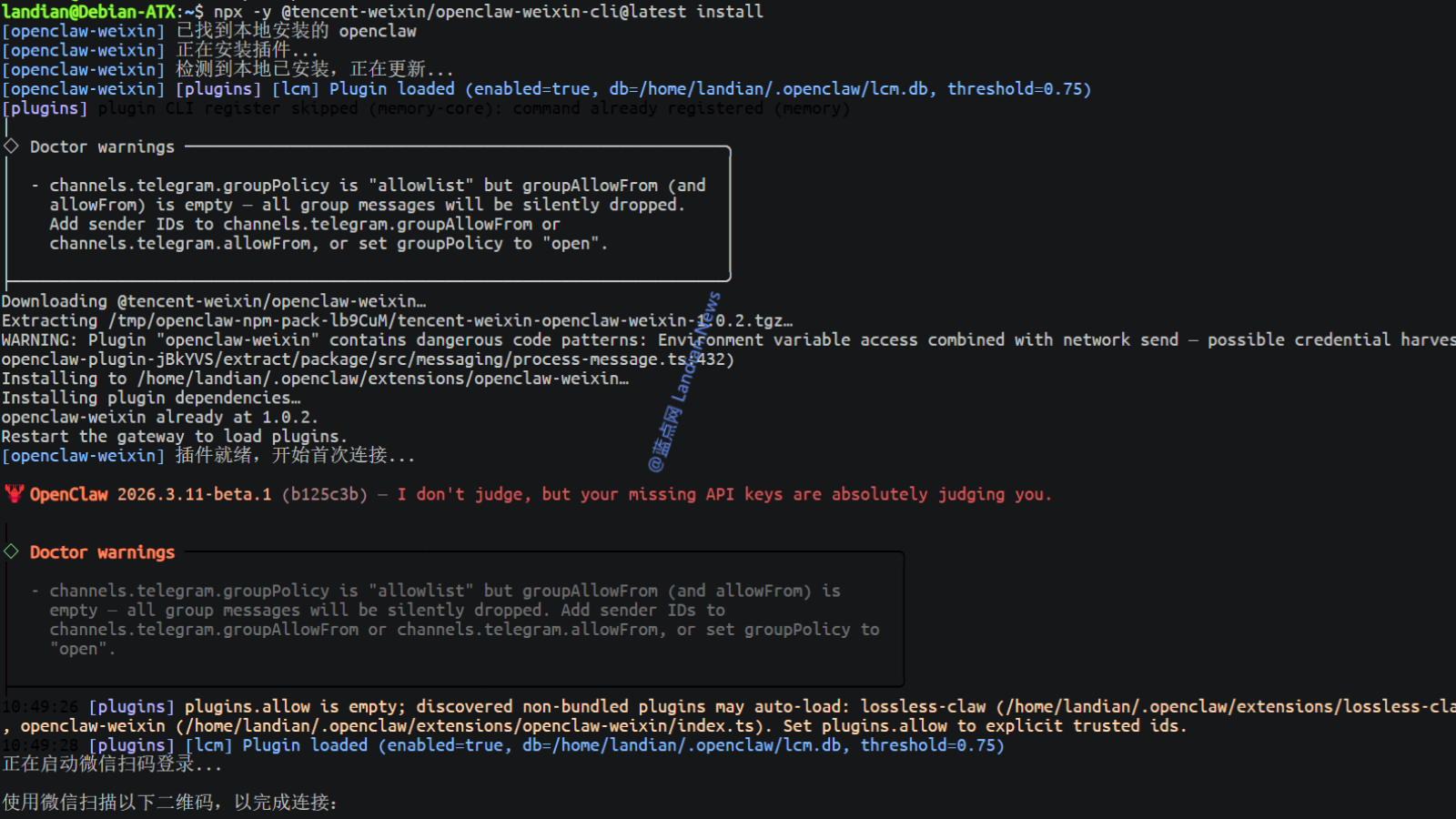The width and height of the screenshot is (1456, 819).
Task: Click the 10:49:26 log timestamp
Action: click(38, 707)
